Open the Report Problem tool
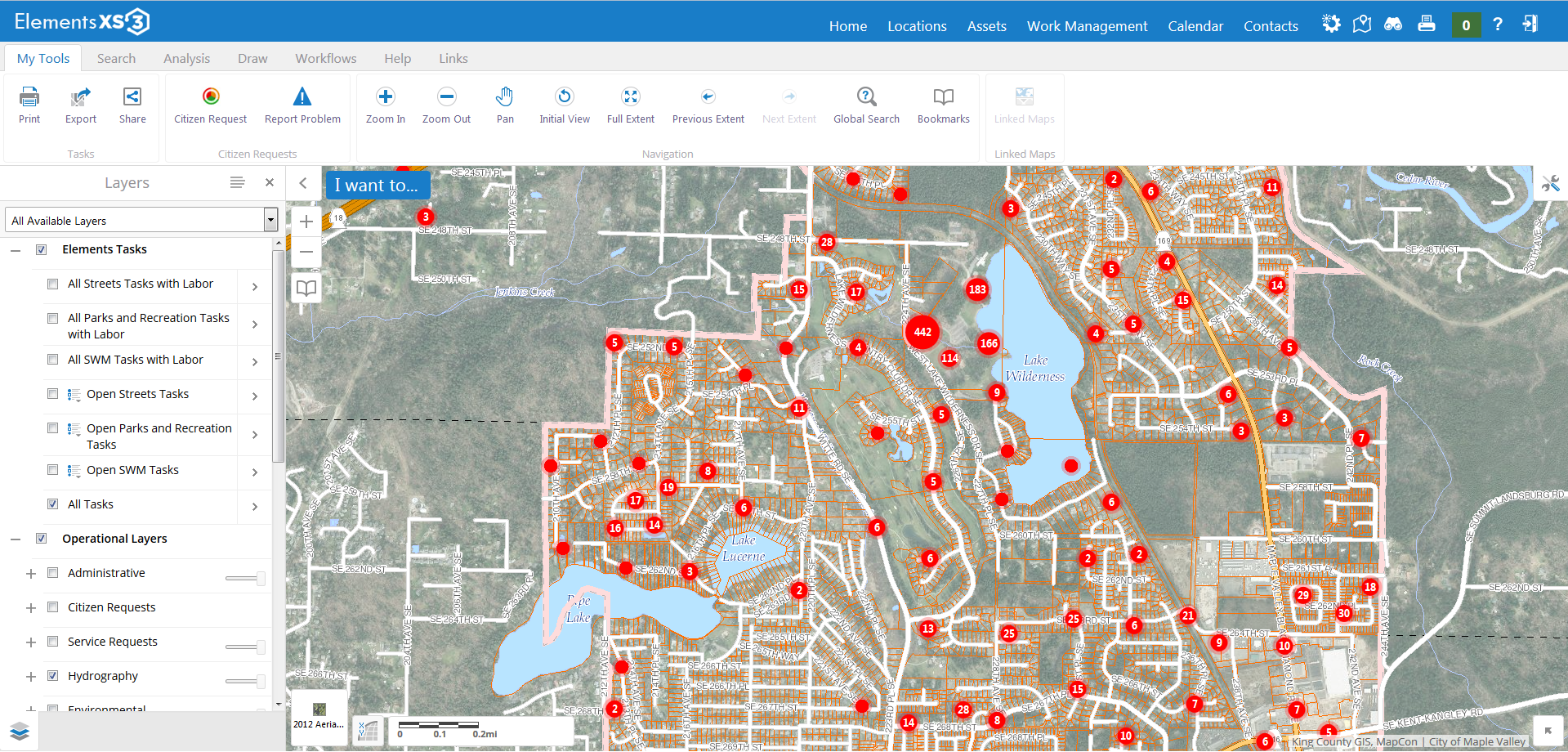This screenshot has width=1568, height=752. click(x=302, y=105)
